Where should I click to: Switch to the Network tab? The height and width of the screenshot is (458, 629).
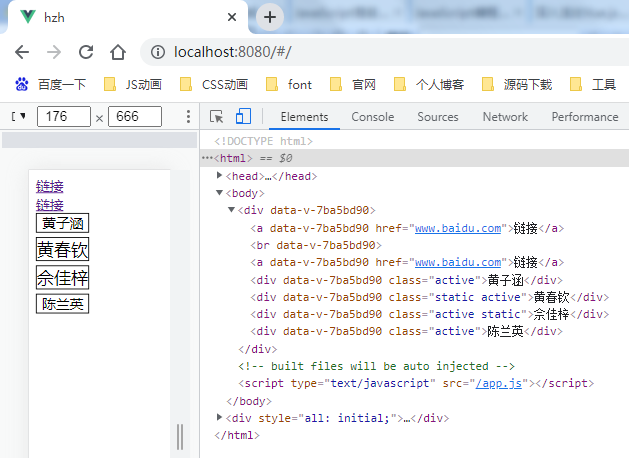[x=505, y=117]
